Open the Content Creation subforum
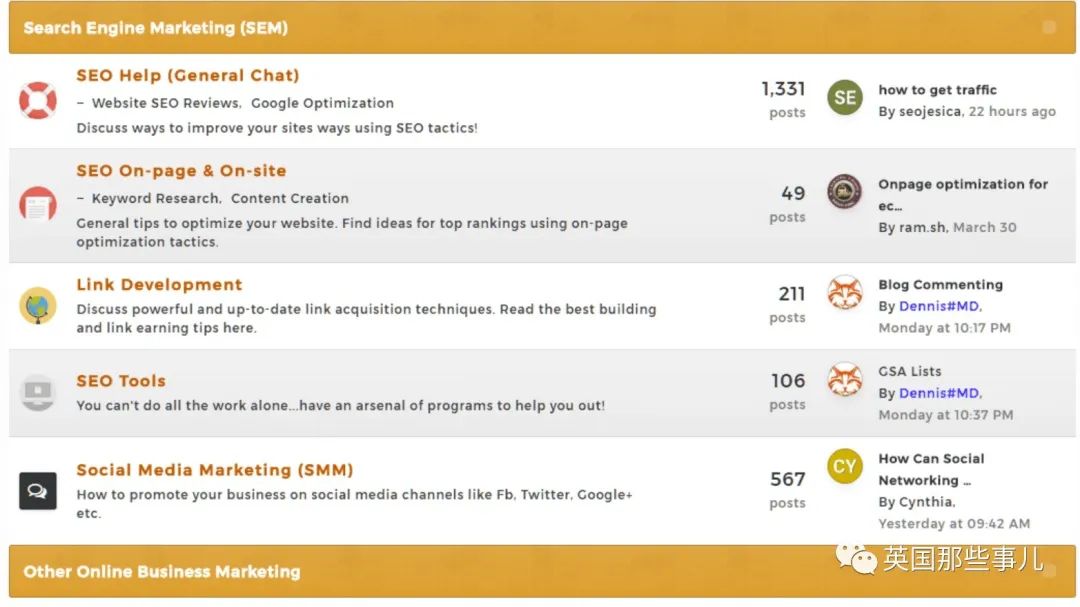This screenshot has width=1080, height=607. (x=290, y=198)
